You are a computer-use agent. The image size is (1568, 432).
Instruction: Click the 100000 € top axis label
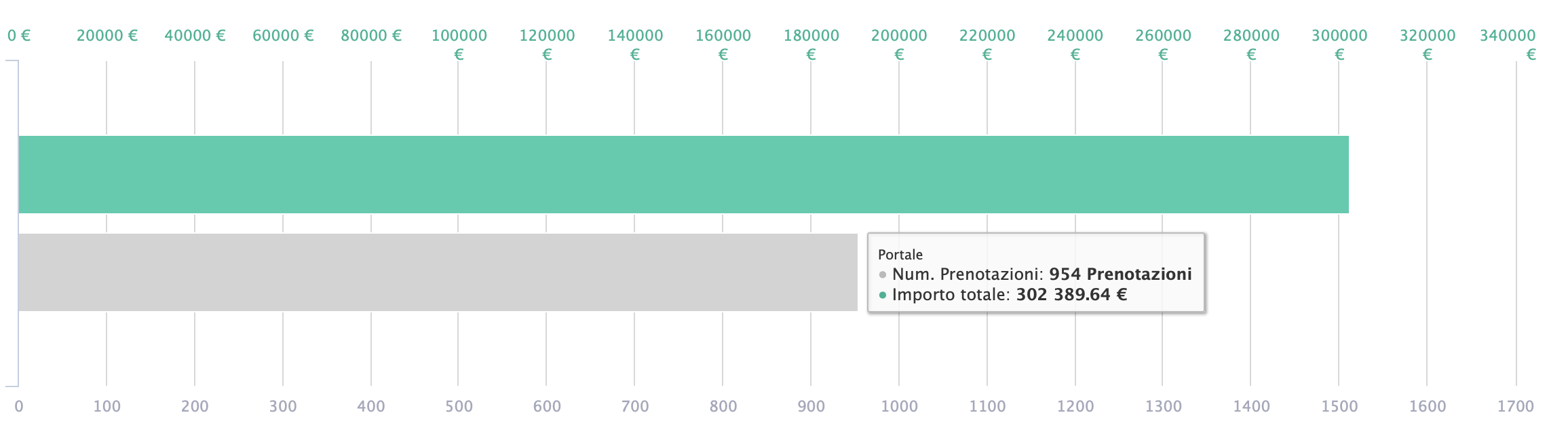tap(459, 44)
